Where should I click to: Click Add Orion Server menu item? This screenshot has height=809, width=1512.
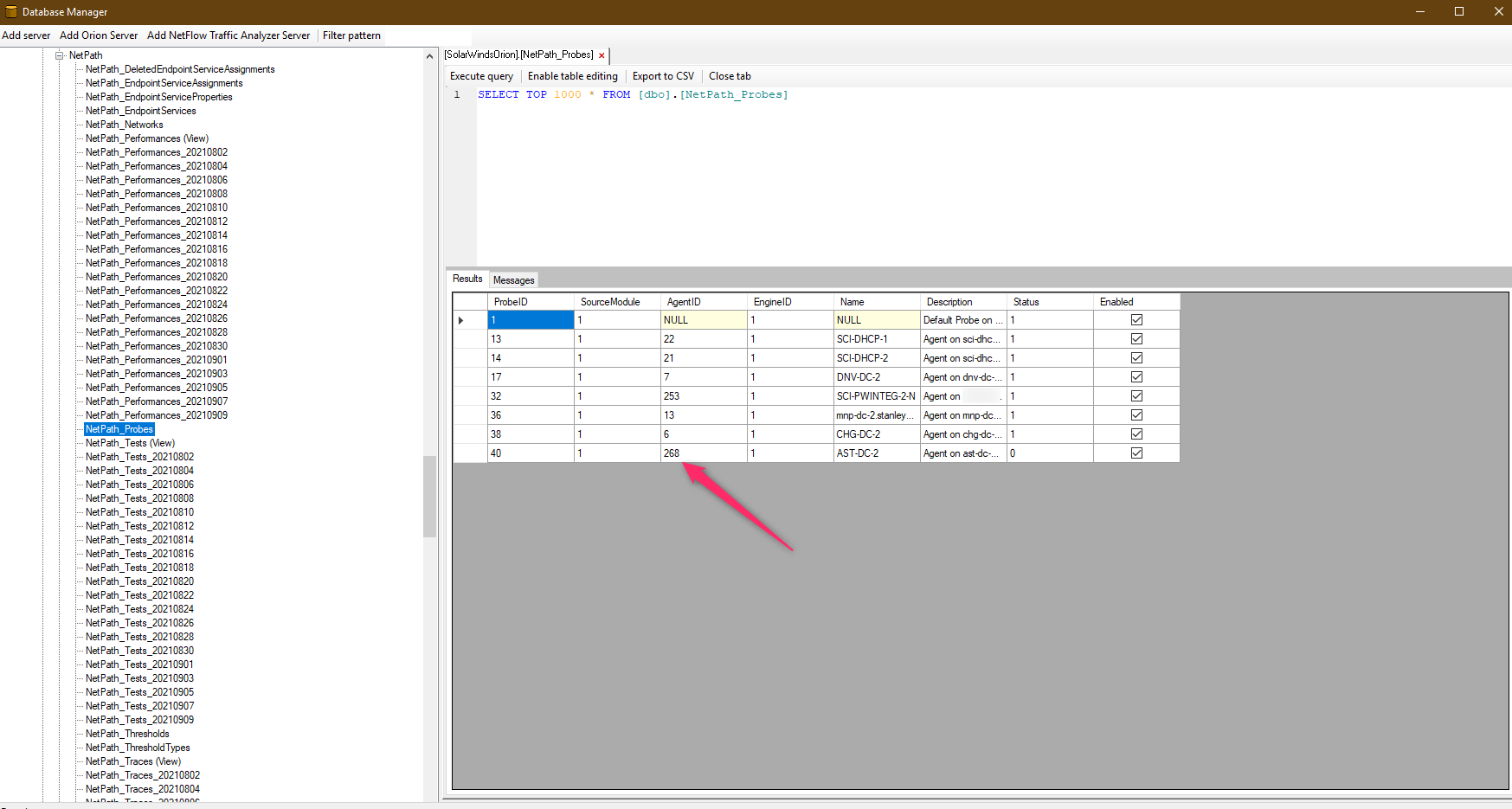point(99,35)
